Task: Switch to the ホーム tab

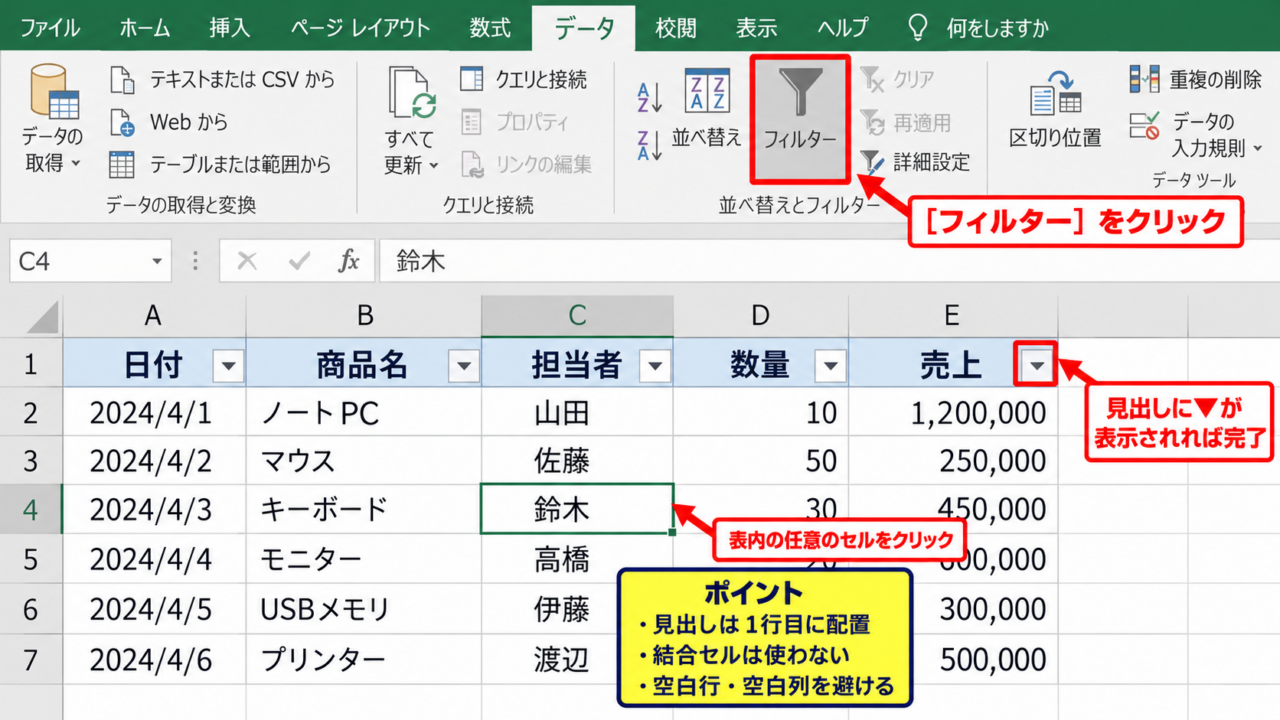Action: 145,27
